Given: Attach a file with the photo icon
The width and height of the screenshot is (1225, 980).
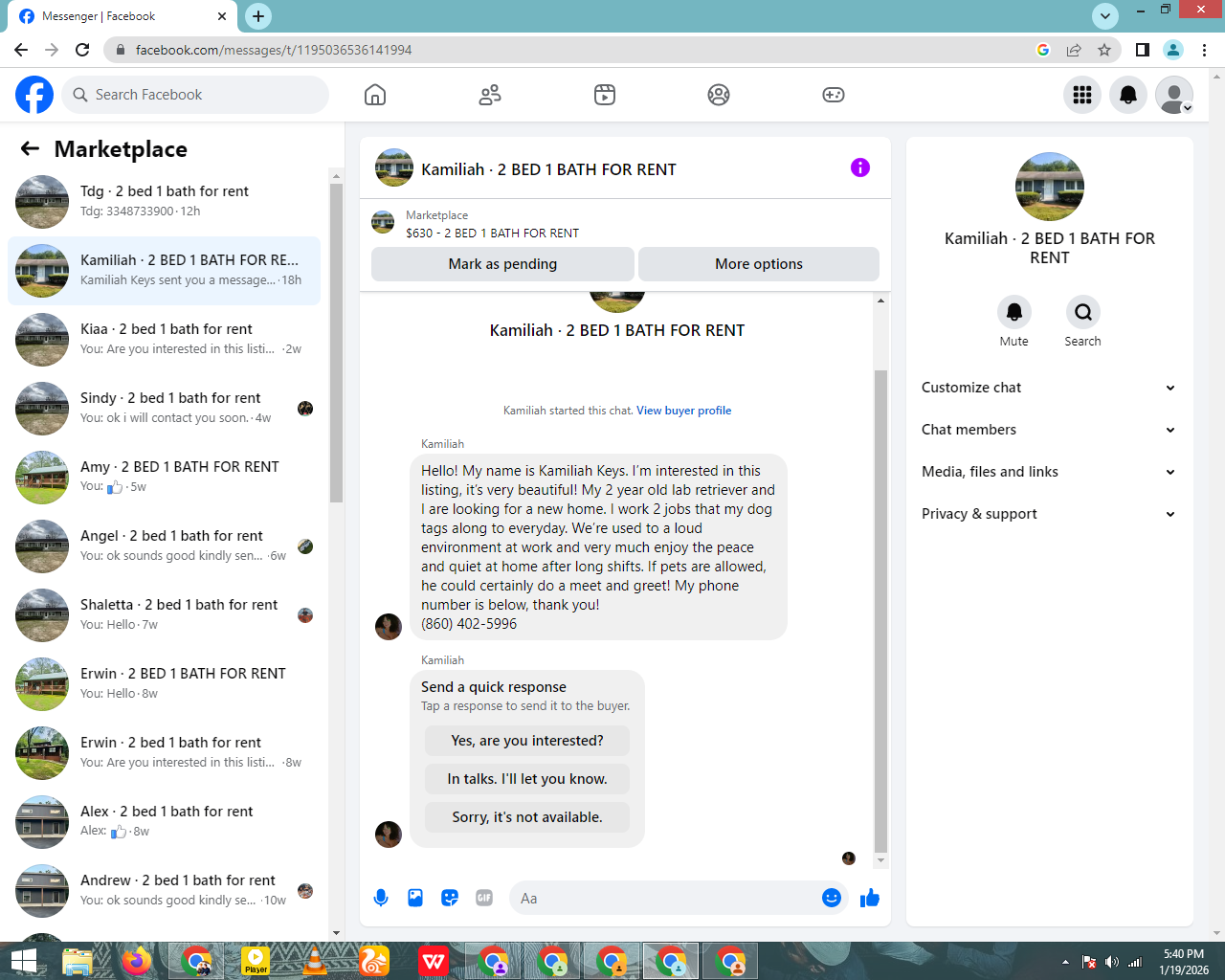Looking at the screenshot, I should pyautogui.click(x=415, y=898).
